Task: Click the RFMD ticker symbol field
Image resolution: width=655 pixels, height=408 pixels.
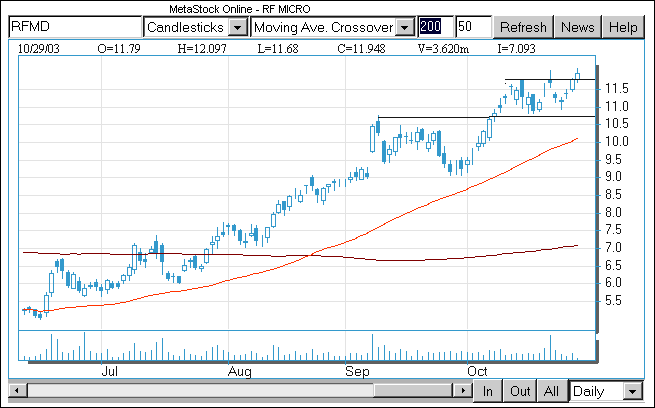Action: click(x=76, y=27)
